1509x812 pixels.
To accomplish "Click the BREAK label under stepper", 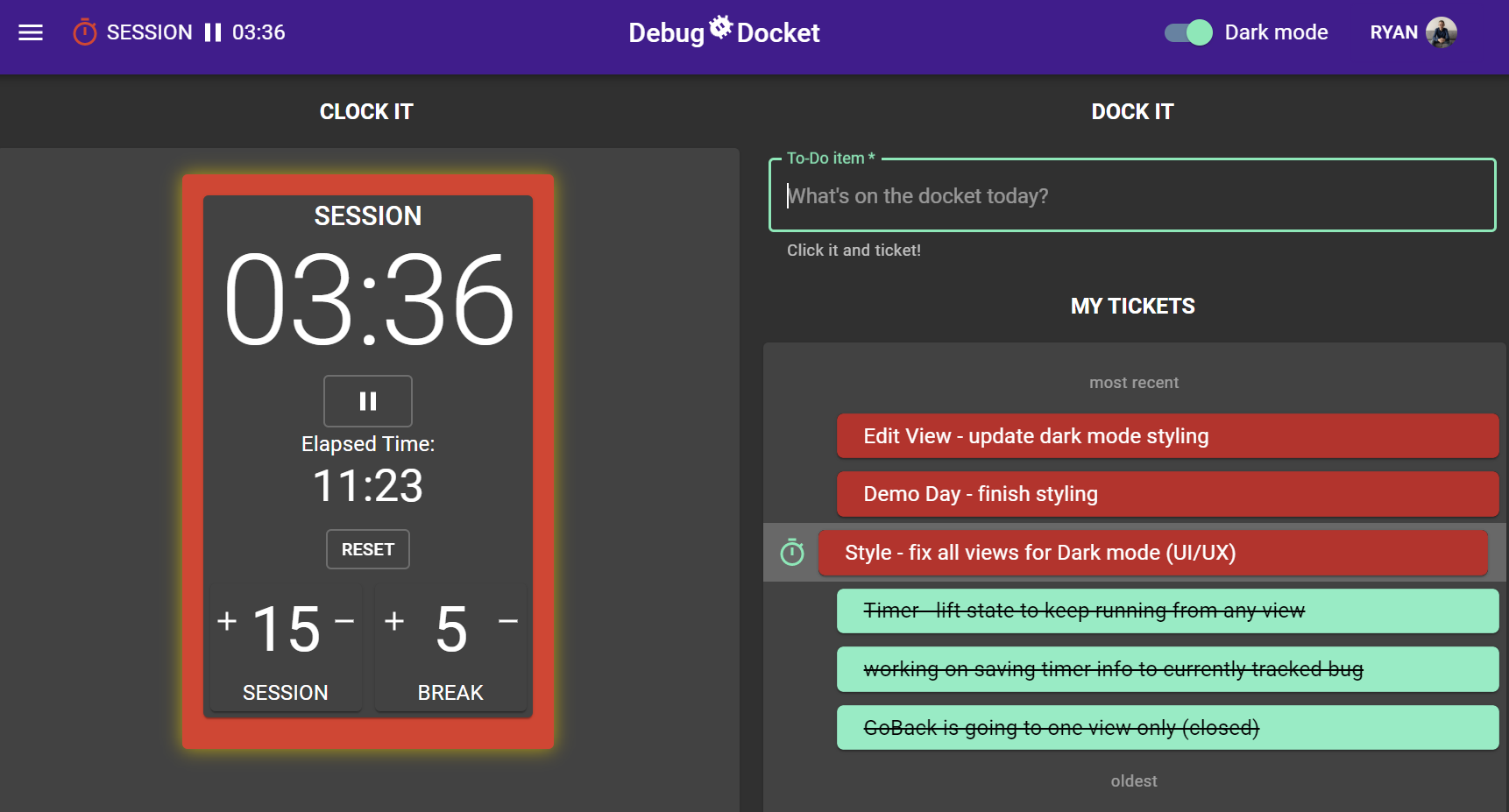I will tap(450, 693).
